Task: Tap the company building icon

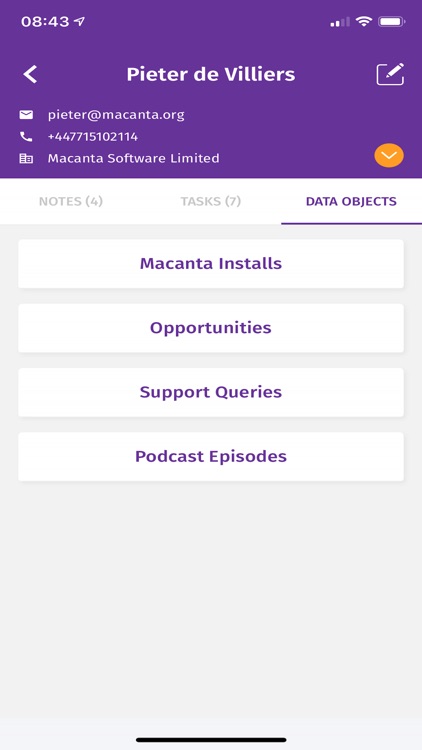Action: (x=26, y=158)
